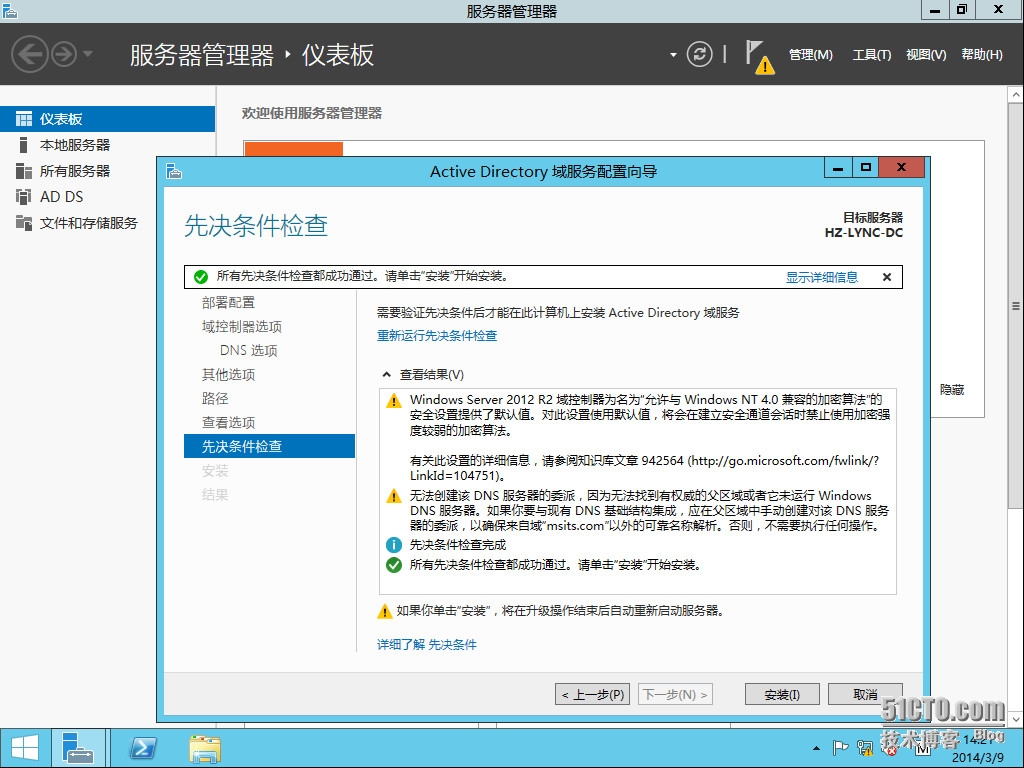Click Server Manager icon in the taskbar
The height and width of the screenshot is (768, 1024).
coord(78,748)
